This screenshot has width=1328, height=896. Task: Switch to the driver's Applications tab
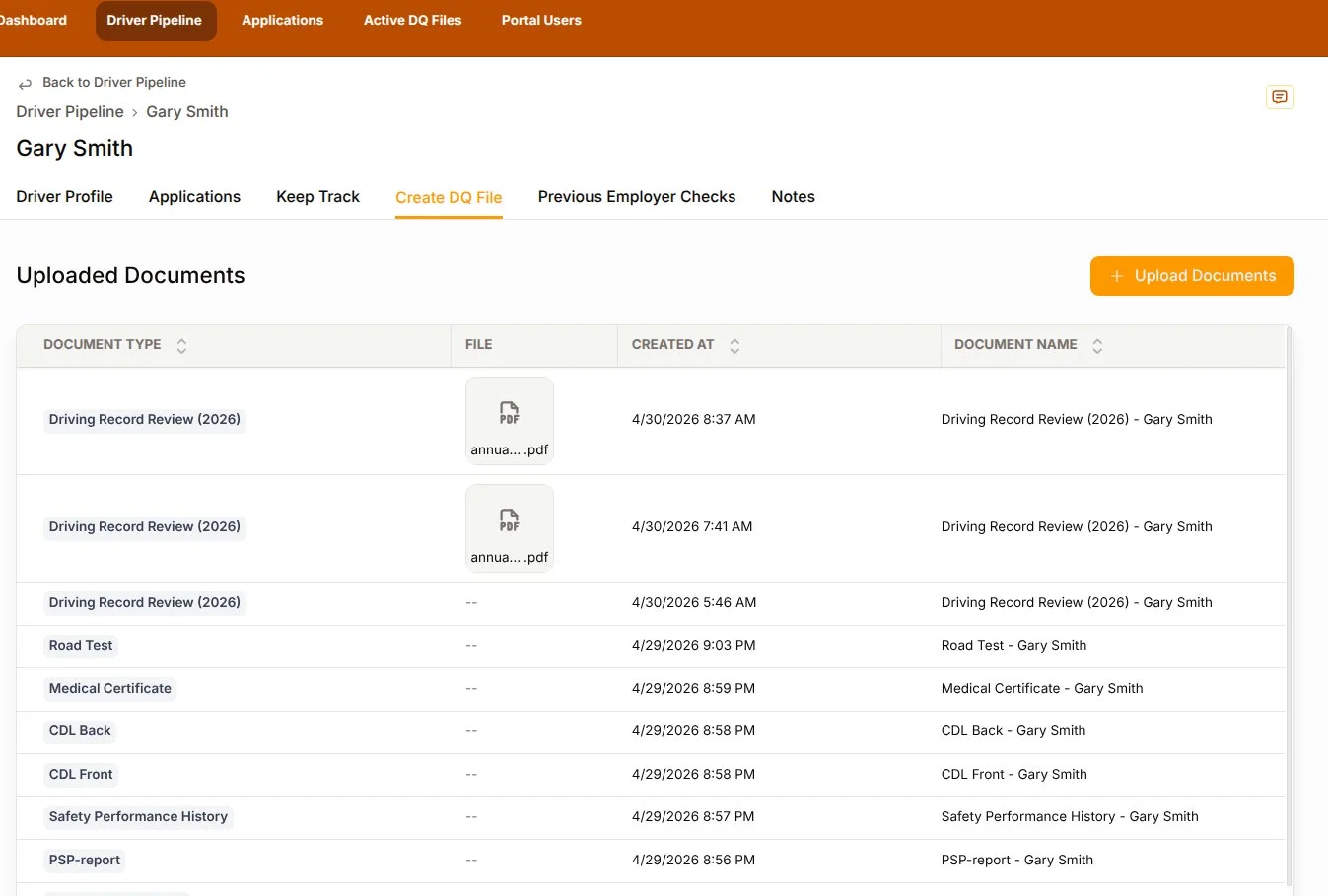pos(194,197)
